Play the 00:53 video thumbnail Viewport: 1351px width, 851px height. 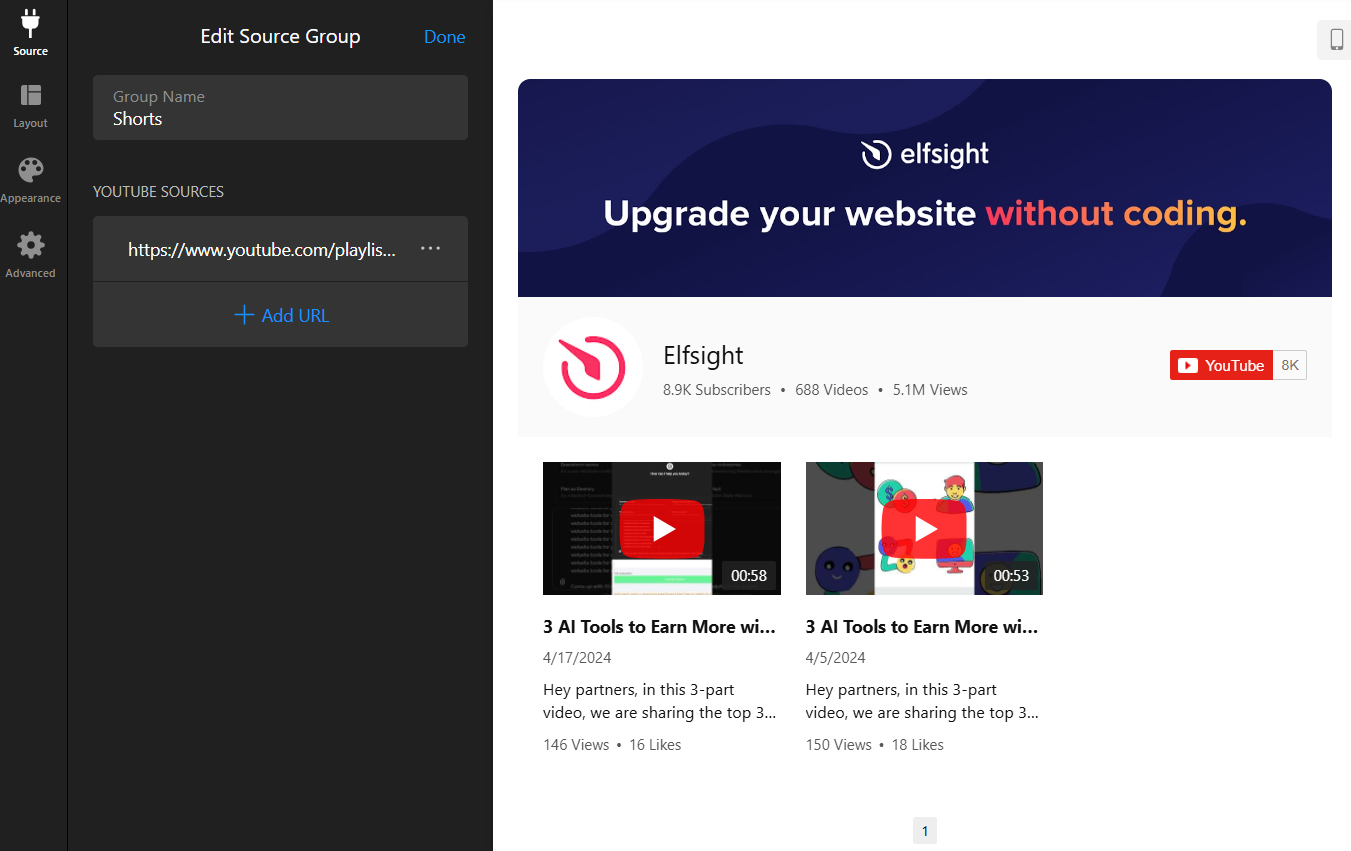[924, 528]
